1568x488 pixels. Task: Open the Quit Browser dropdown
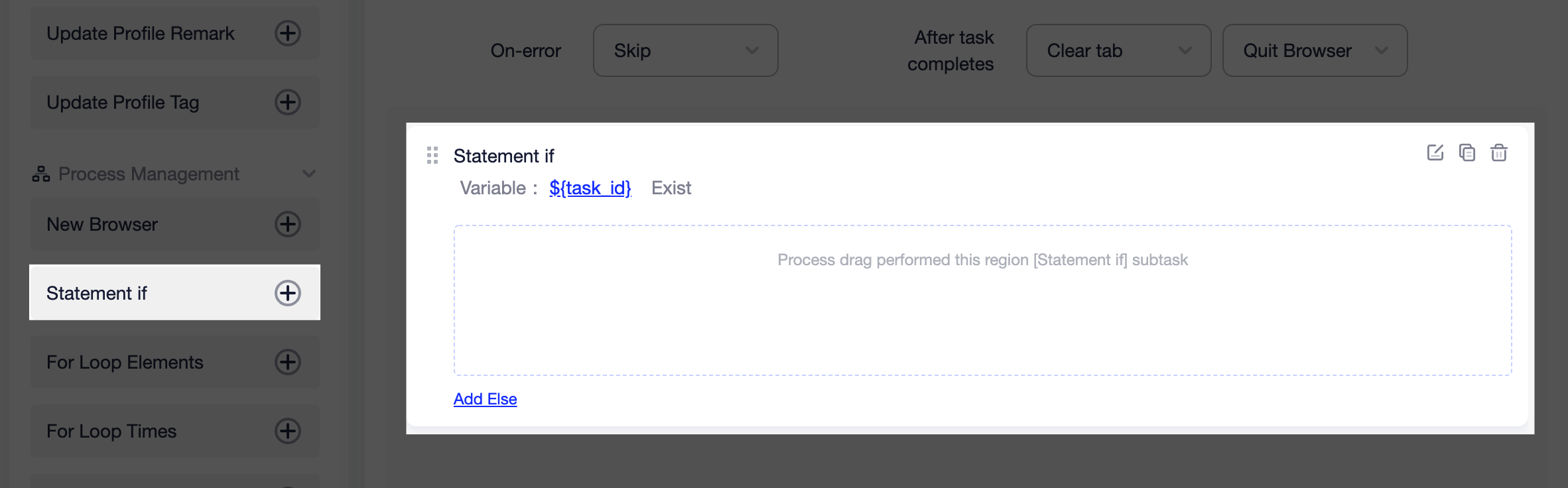click(x=1315, y=50)
